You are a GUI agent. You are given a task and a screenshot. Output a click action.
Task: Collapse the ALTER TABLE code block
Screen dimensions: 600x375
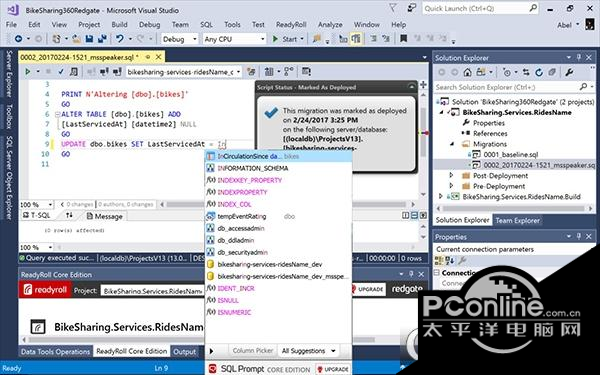(57, 114)
